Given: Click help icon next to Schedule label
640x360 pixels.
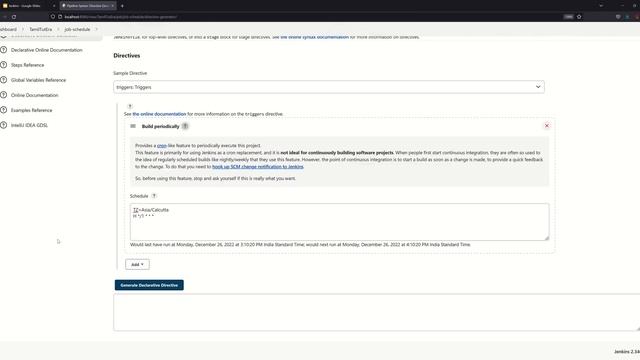Looking at the screenshot, I should [x=154, y=196].
